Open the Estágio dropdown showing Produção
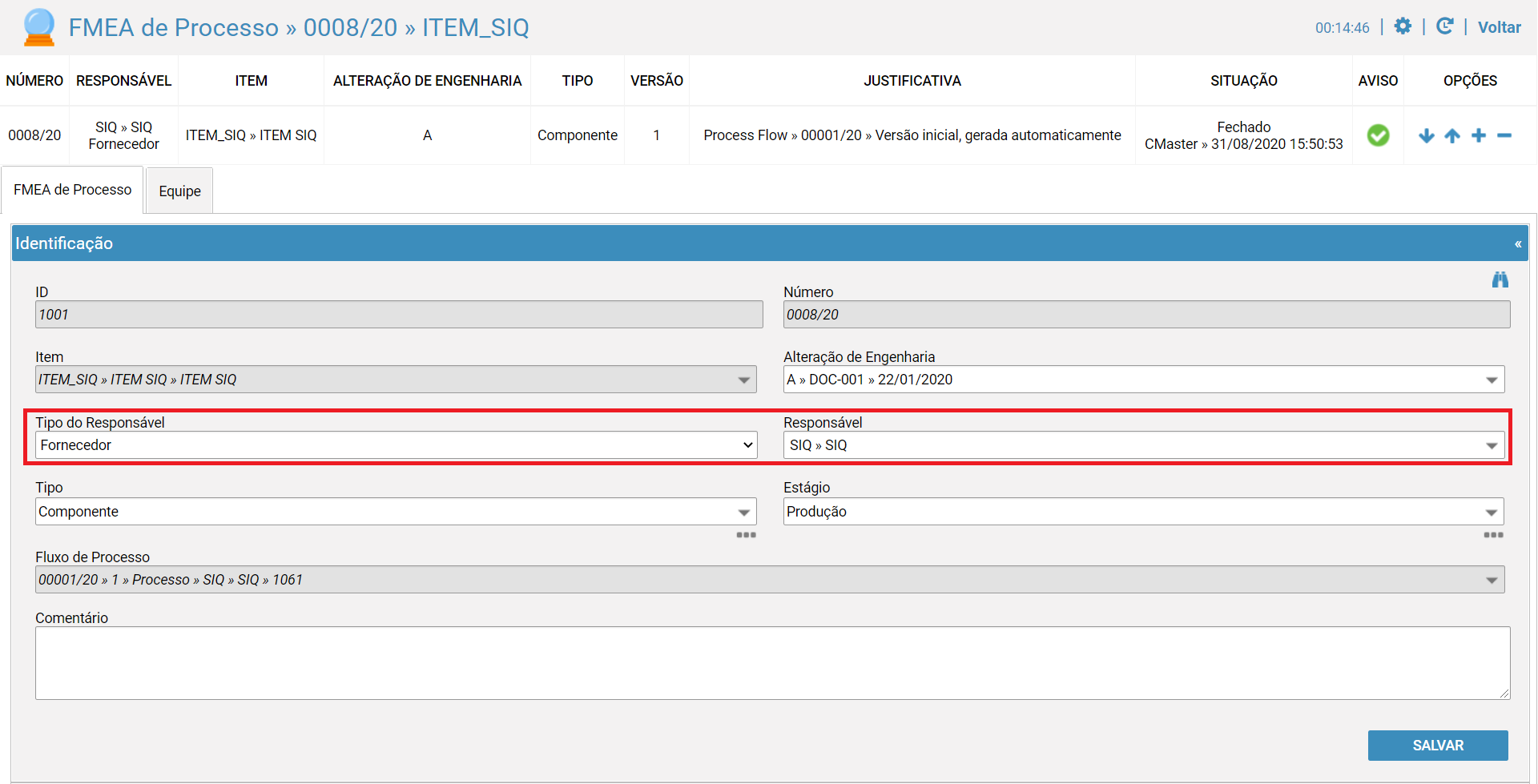This screenshot has width=1538, height=784. click(1144, 512)
